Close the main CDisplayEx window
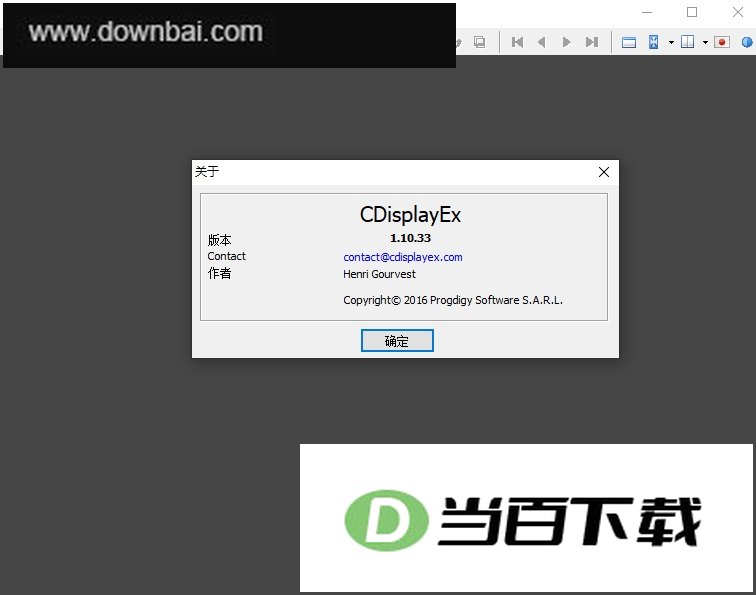The width and height of the screenshot is (756, 595). coord(738,13)
